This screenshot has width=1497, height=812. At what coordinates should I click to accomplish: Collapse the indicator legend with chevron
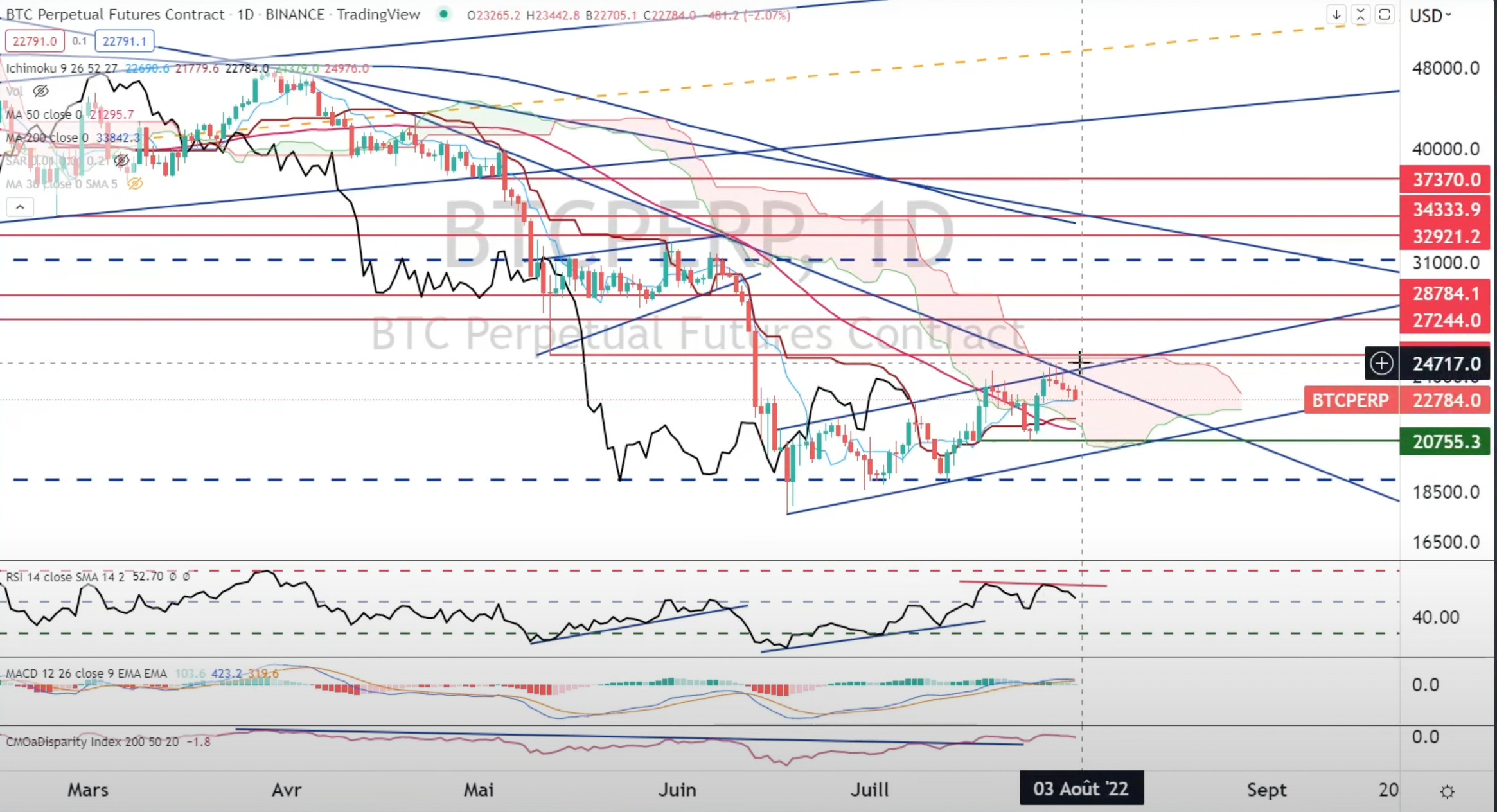(x=20, y=207)
